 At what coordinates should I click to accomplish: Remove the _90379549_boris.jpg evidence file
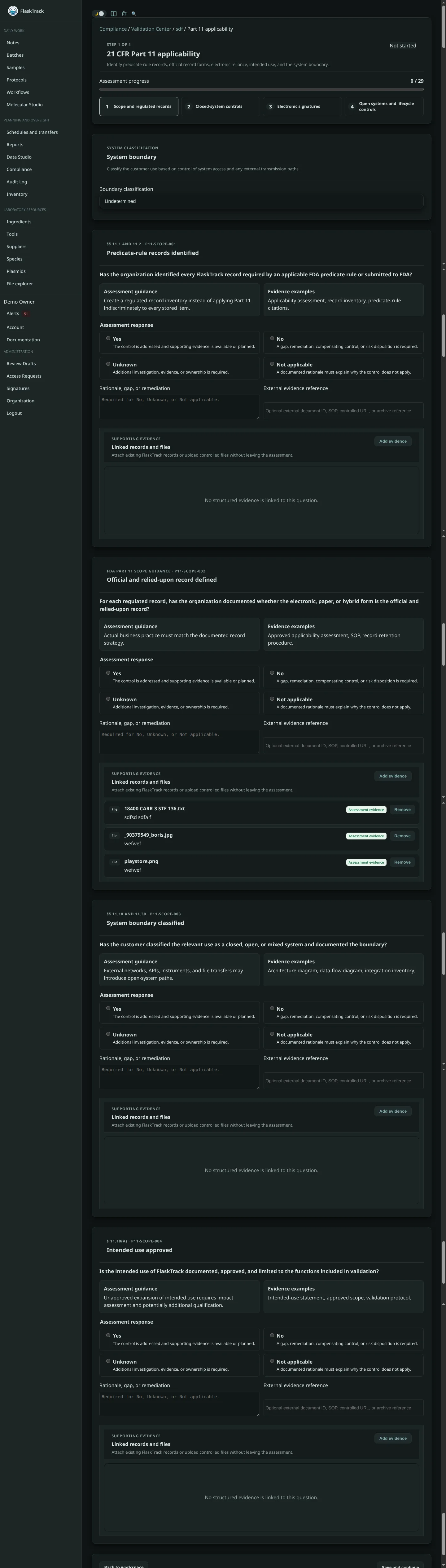pos(402,836)
